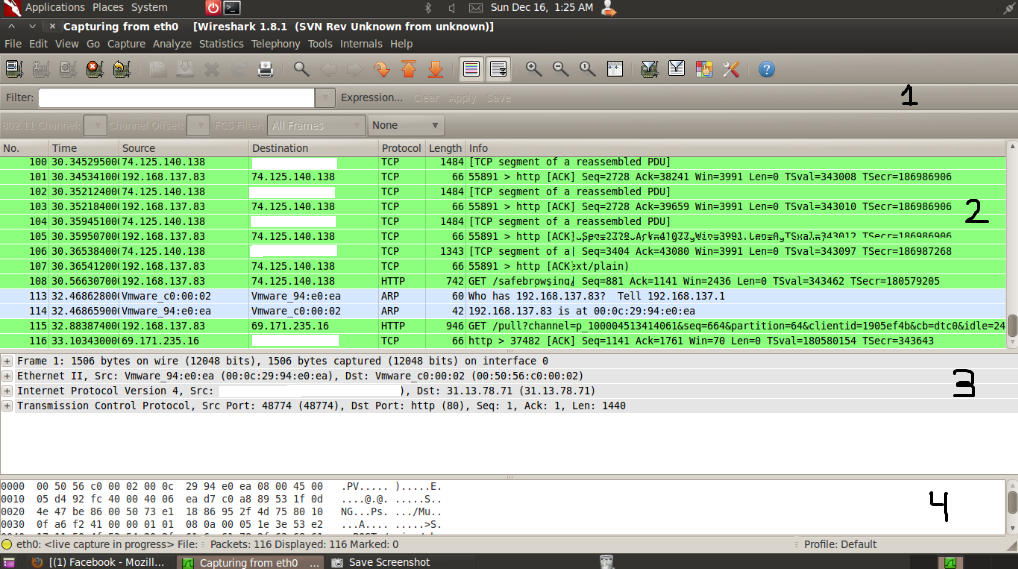This screenshot has height=569, width=1018.
Task: Sort packets by the Protocol column header
Action: click(401, 148)
